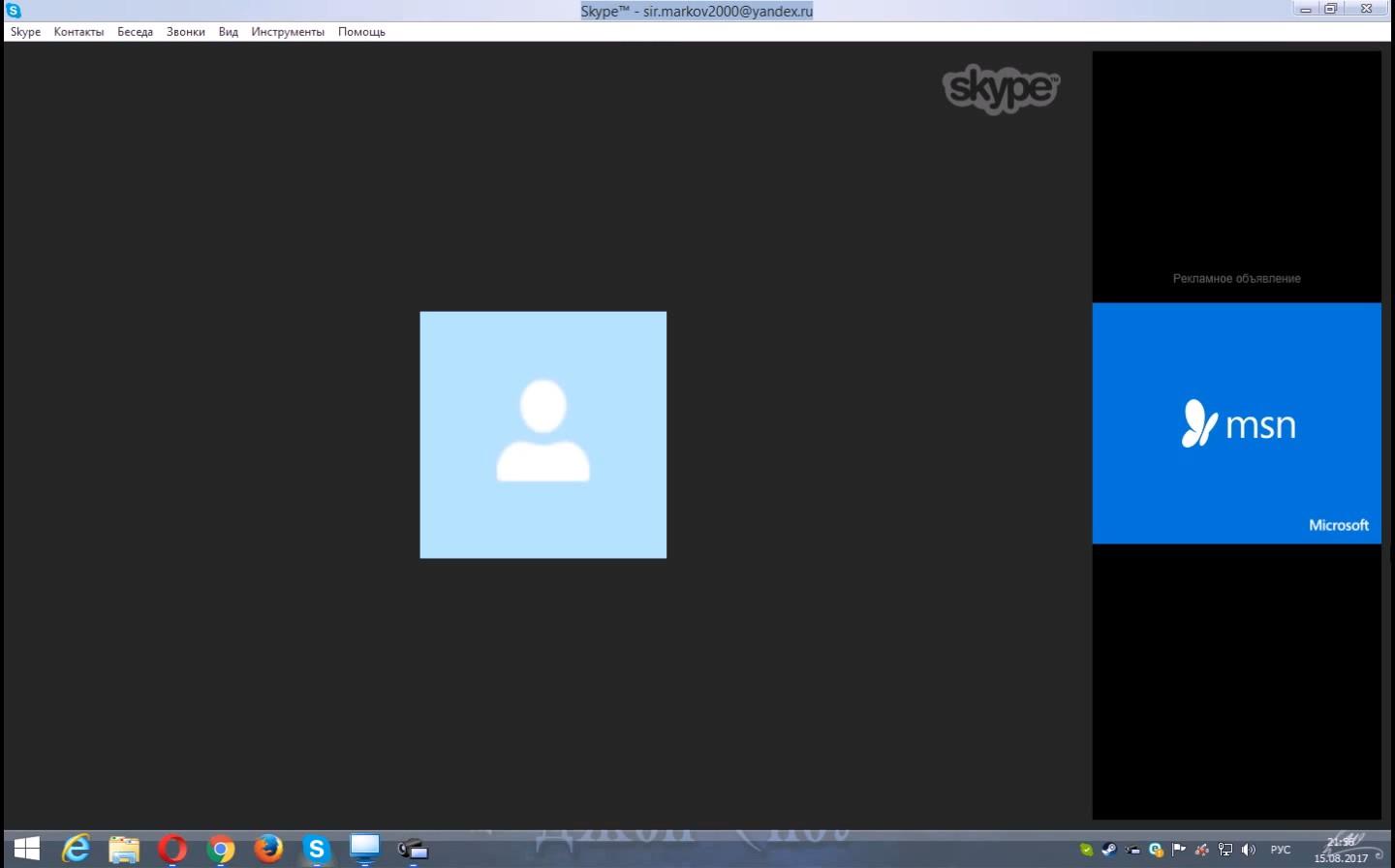Switch to Opera browser in taskbar
The width and height of the screenshot is (1395, 868).
(172, 850)
